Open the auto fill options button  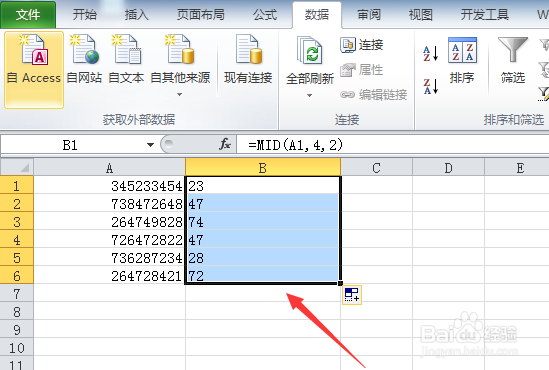(x=352, y=295)
